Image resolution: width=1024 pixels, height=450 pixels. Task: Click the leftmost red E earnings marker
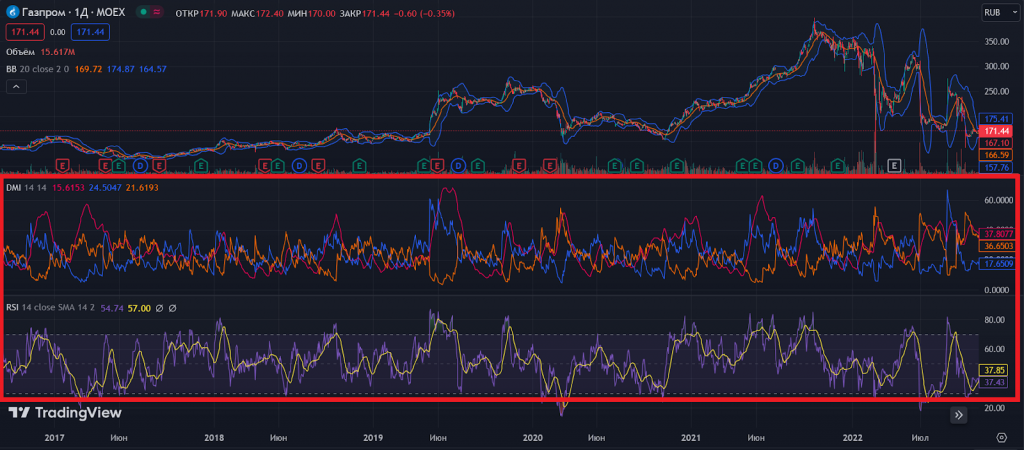[x=62, y=164]
